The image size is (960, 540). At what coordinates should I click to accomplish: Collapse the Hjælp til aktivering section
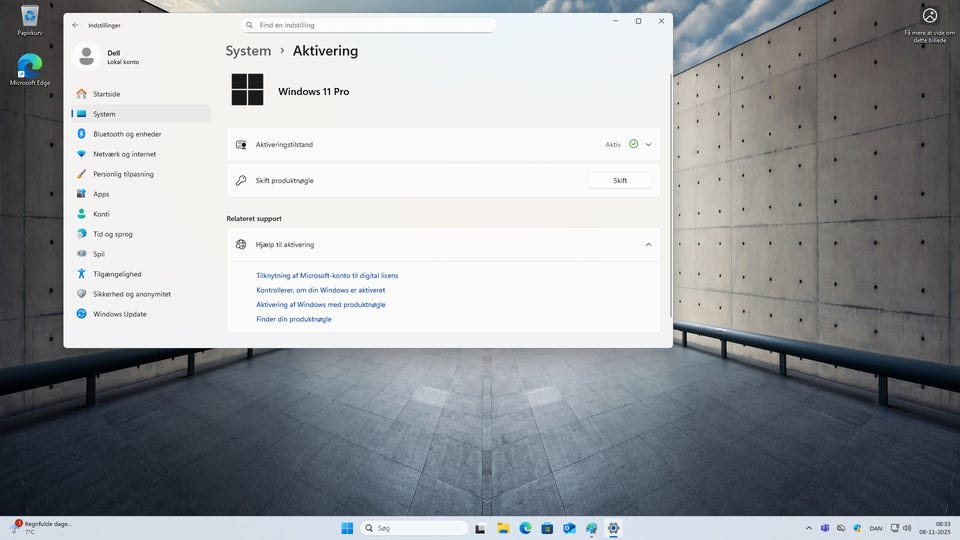pyautogui.click(x=648, y=244)
